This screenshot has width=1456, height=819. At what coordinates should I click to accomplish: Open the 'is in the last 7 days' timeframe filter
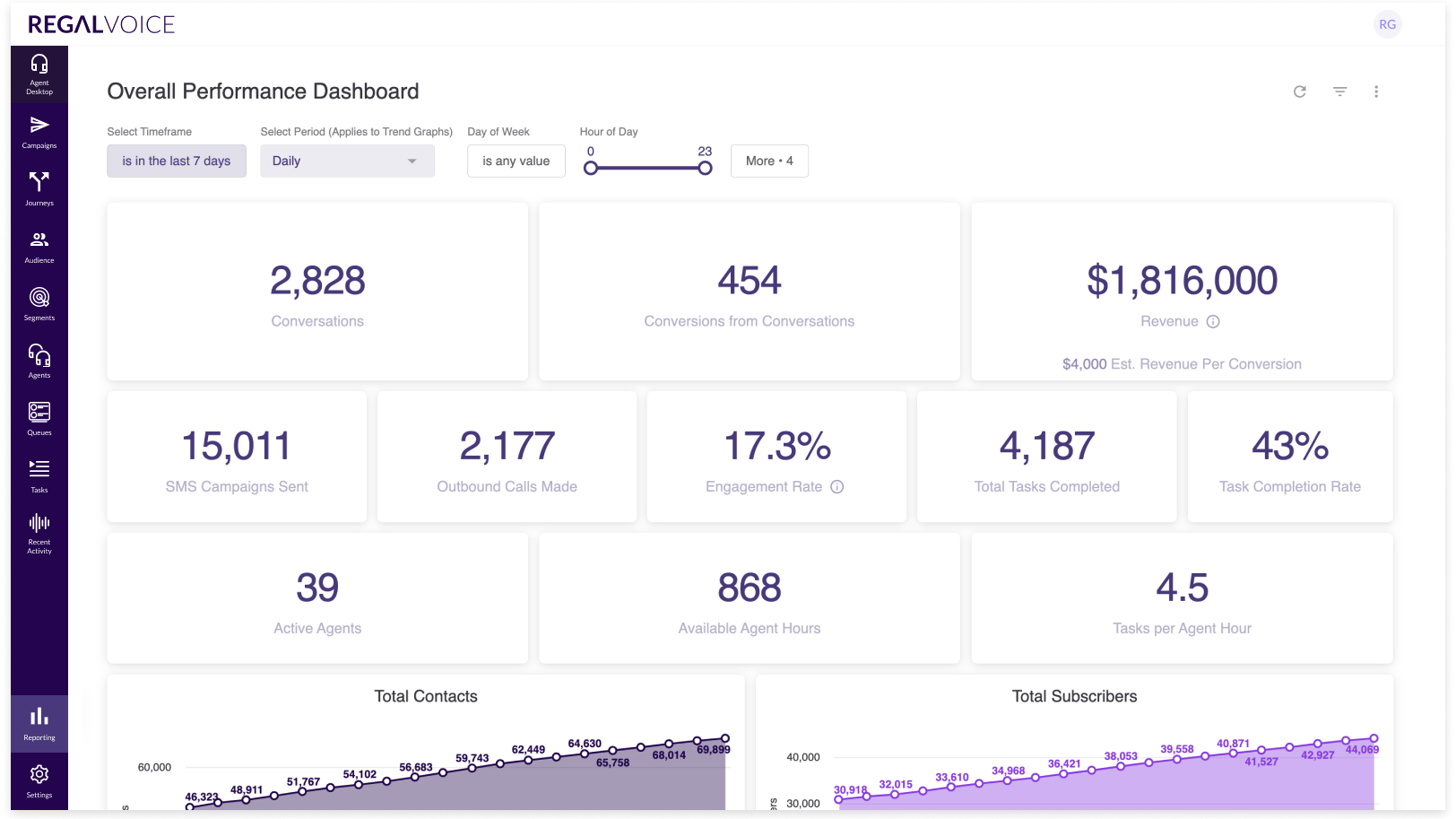pyautogui.click(x=177, y=161)
